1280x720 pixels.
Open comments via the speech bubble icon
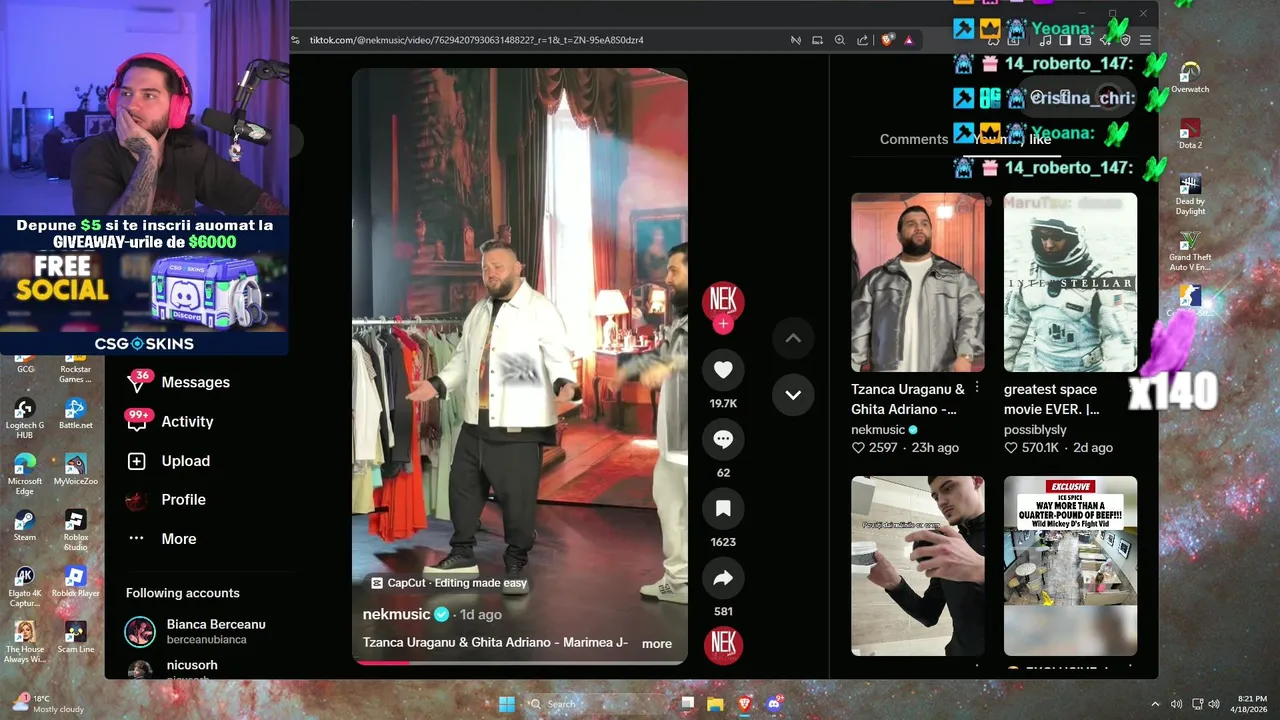(723, 439)
